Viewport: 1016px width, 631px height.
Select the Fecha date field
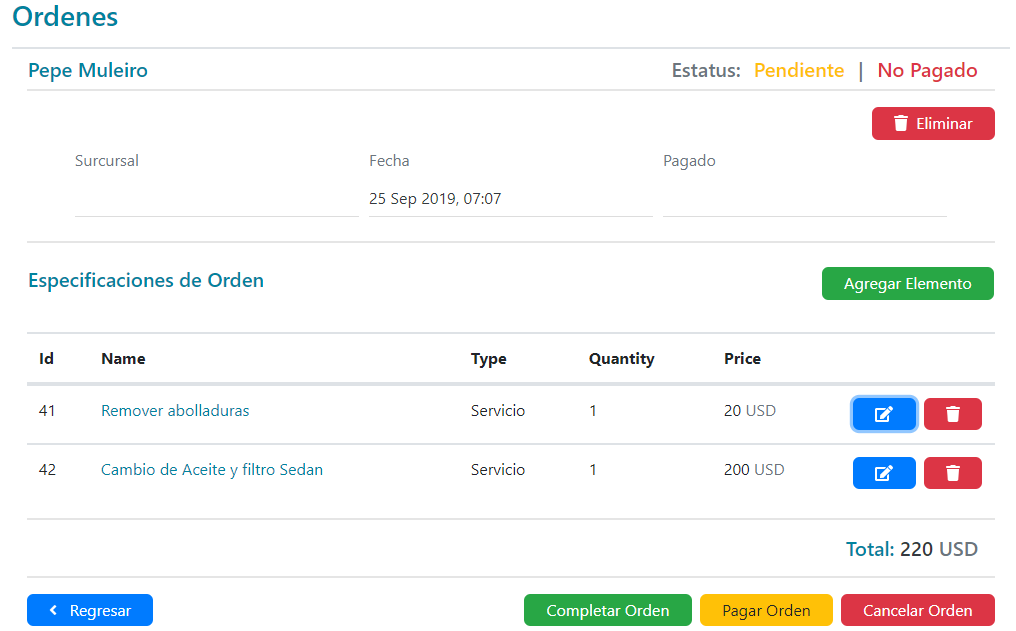510,199
